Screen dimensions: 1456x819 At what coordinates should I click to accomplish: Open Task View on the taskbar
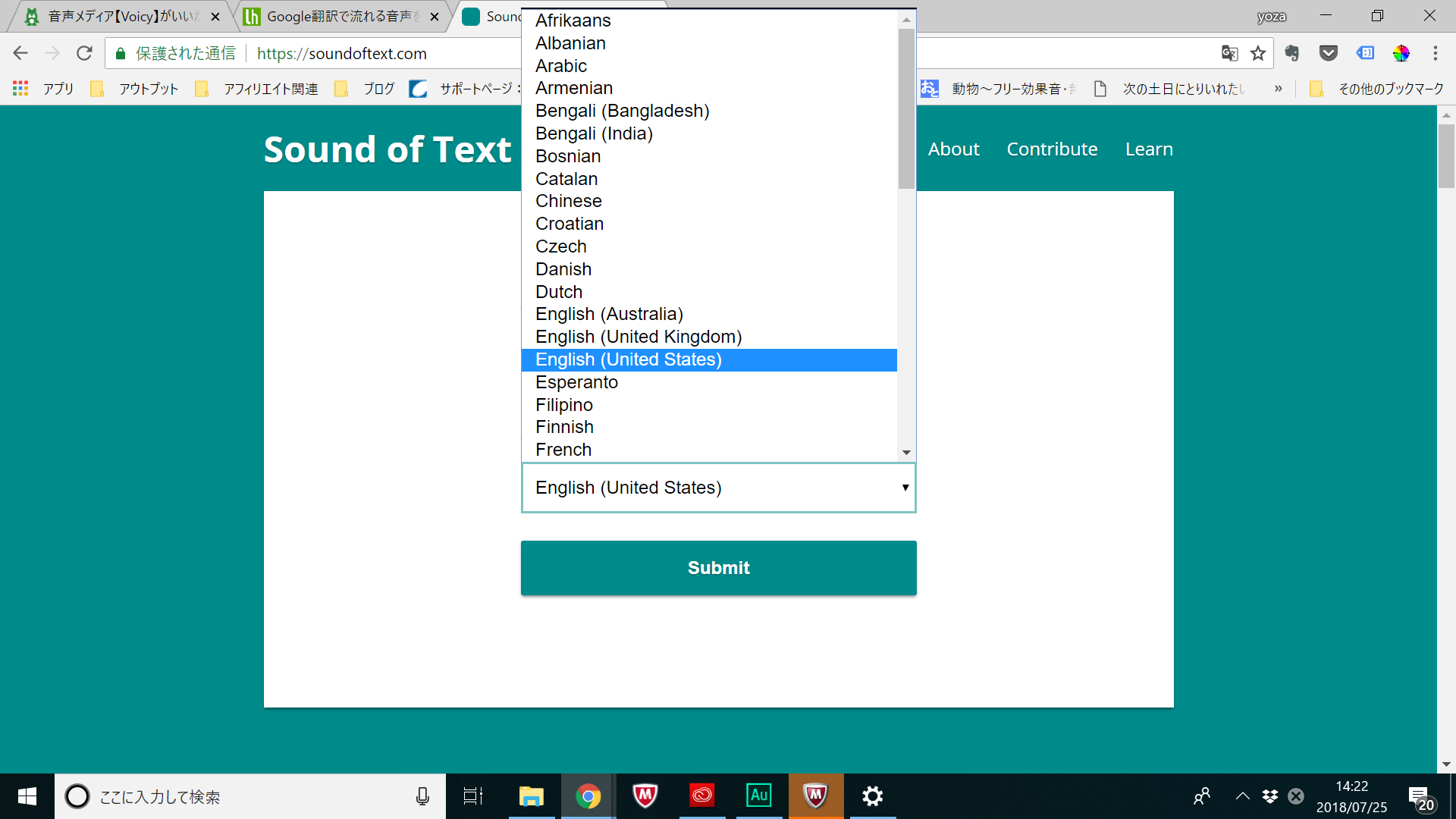[x=473, y=796]
